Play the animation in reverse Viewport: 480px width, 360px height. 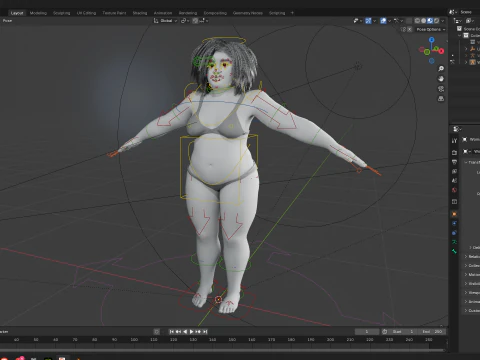point(185,332)
